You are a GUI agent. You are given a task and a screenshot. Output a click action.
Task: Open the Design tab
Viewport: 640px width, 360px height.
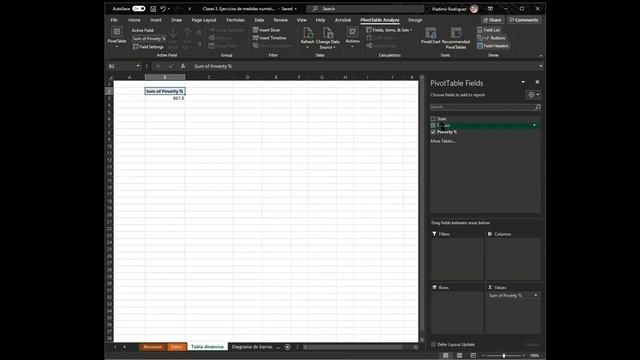[415, 20]
